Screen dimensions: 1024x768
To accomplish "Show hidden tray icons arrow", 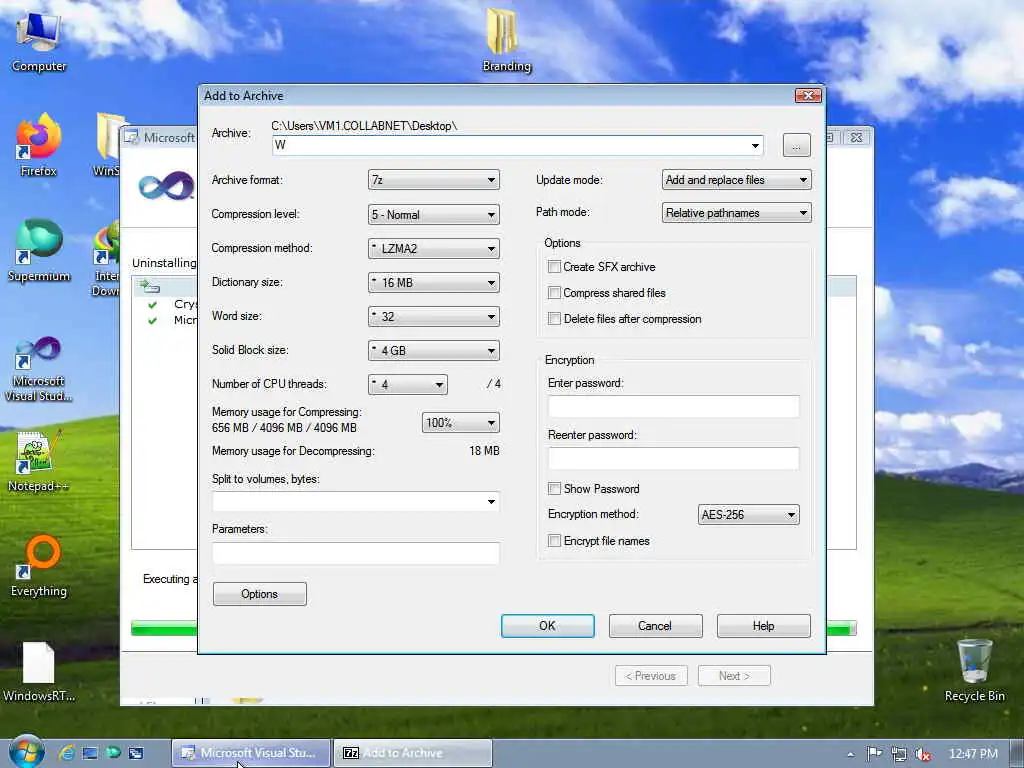I will tap(850, 754).
